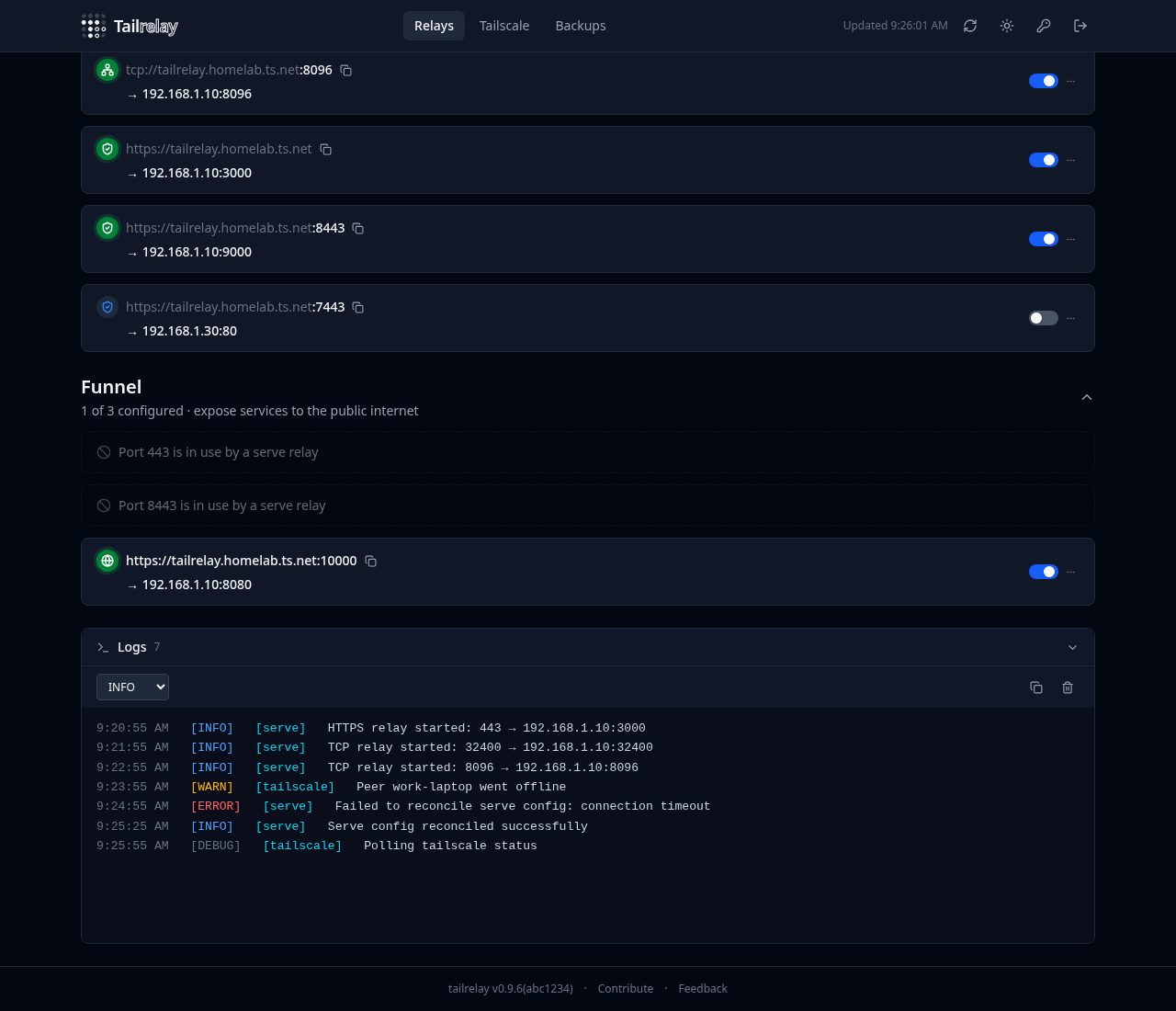Open the Relays tab
1176x1011 pixels.
(434, 26)
